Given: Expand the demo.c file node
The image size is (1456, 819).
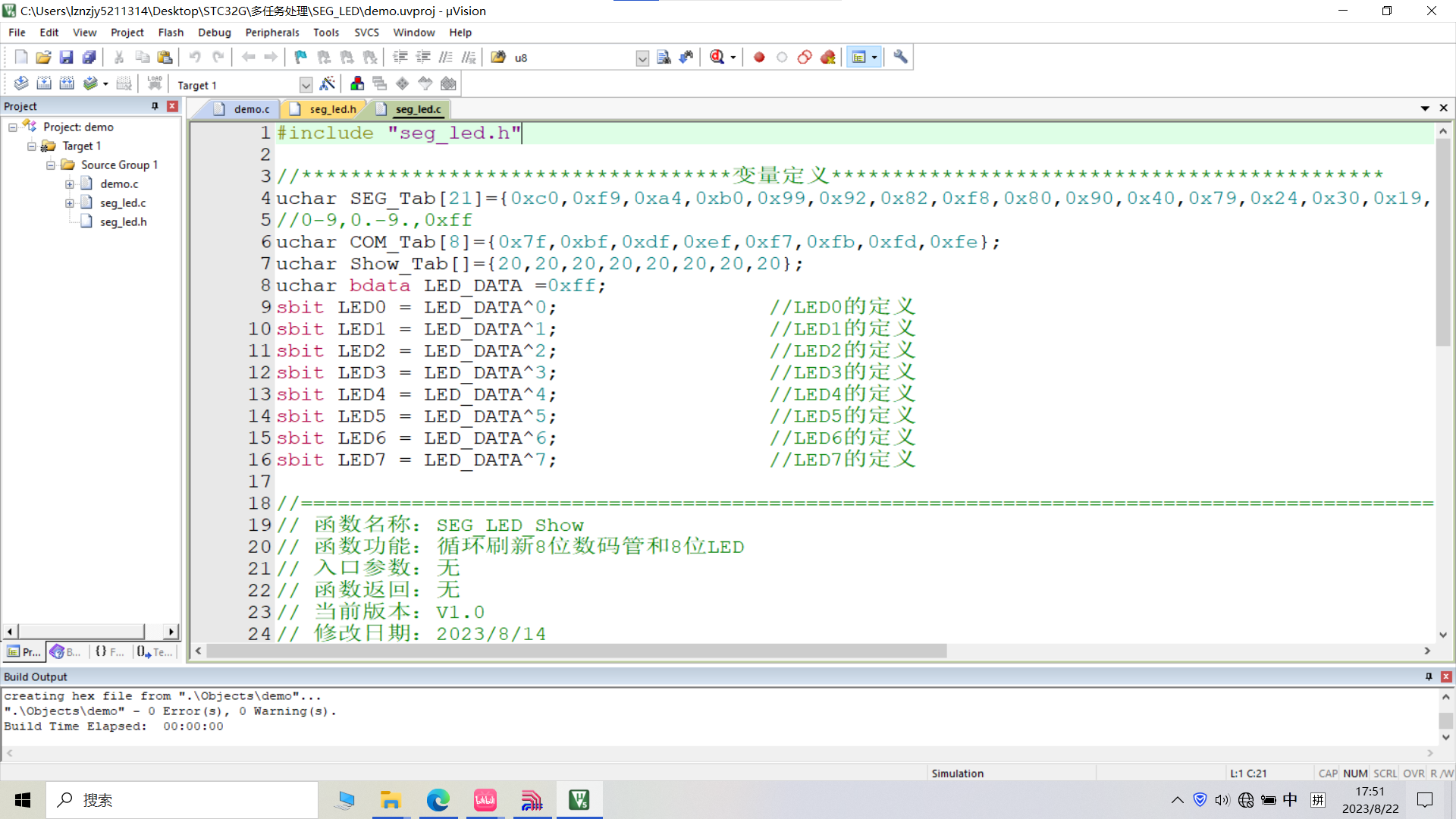Looking at the screenshot, I should tap(69, 184).
